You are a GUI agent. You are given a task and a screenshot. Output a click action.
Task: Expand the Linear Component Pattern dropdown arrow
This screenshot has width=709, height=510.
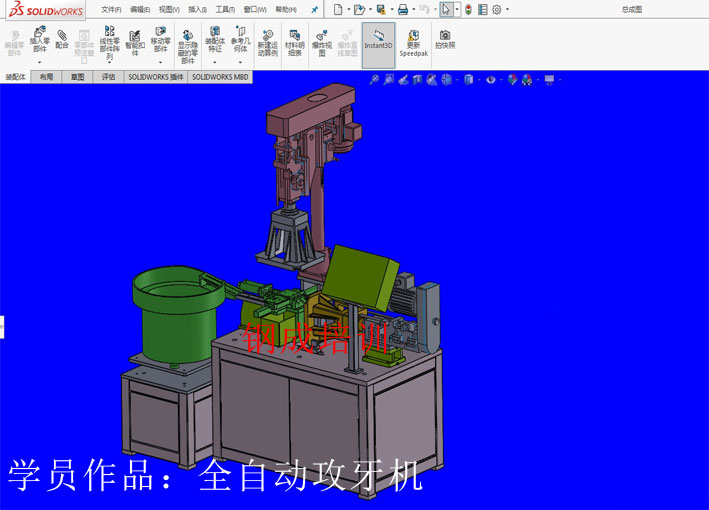[109, 63]
